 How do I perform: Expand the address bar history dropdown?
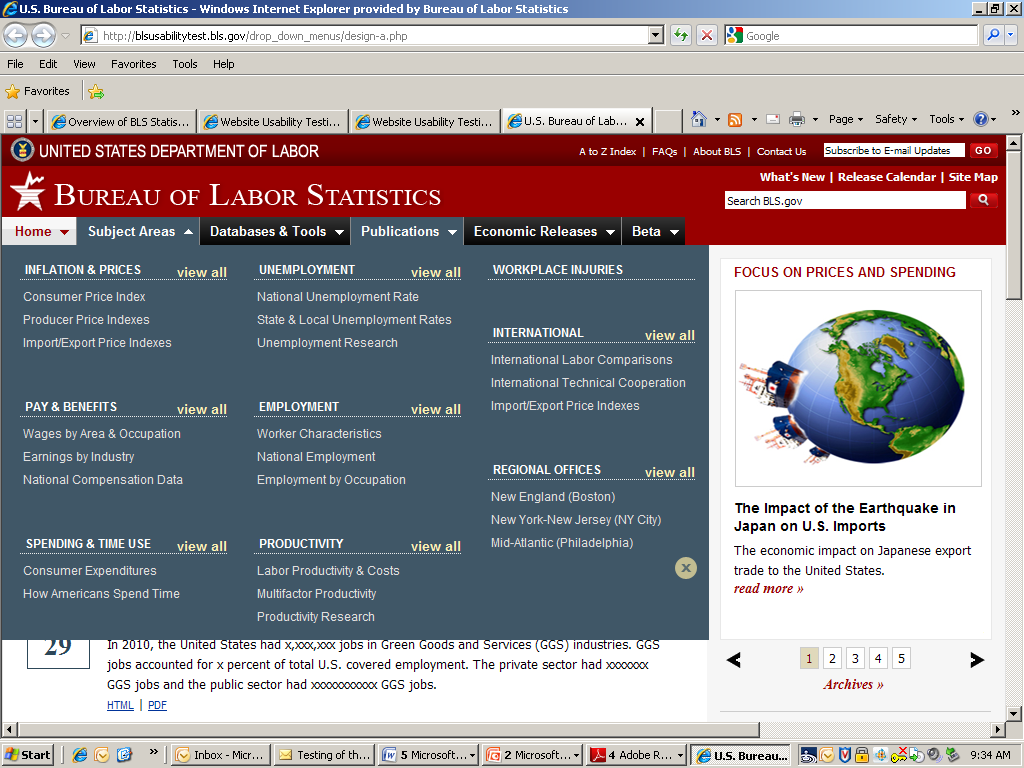(656, 35)
